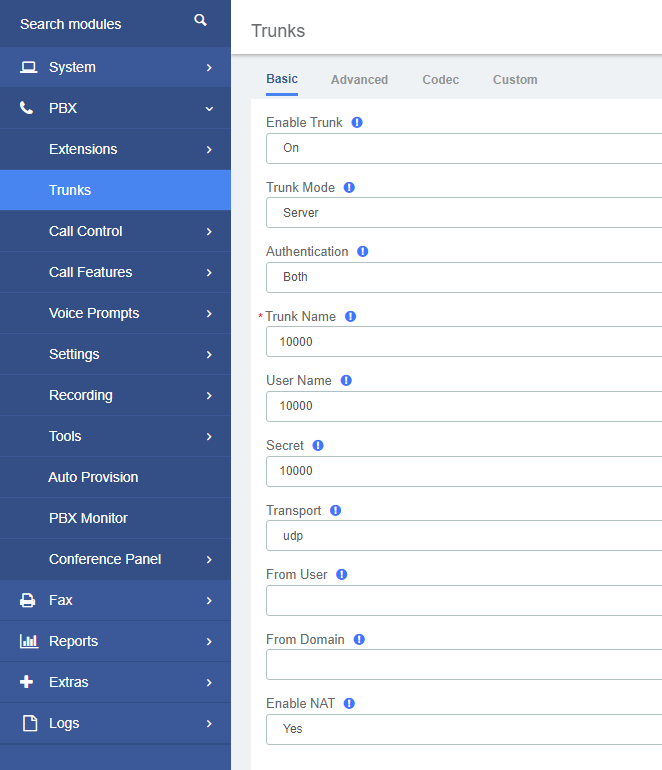Open Auto Provision in the sidebar
This screenshot has width=662, height=770.
(115, 477)
